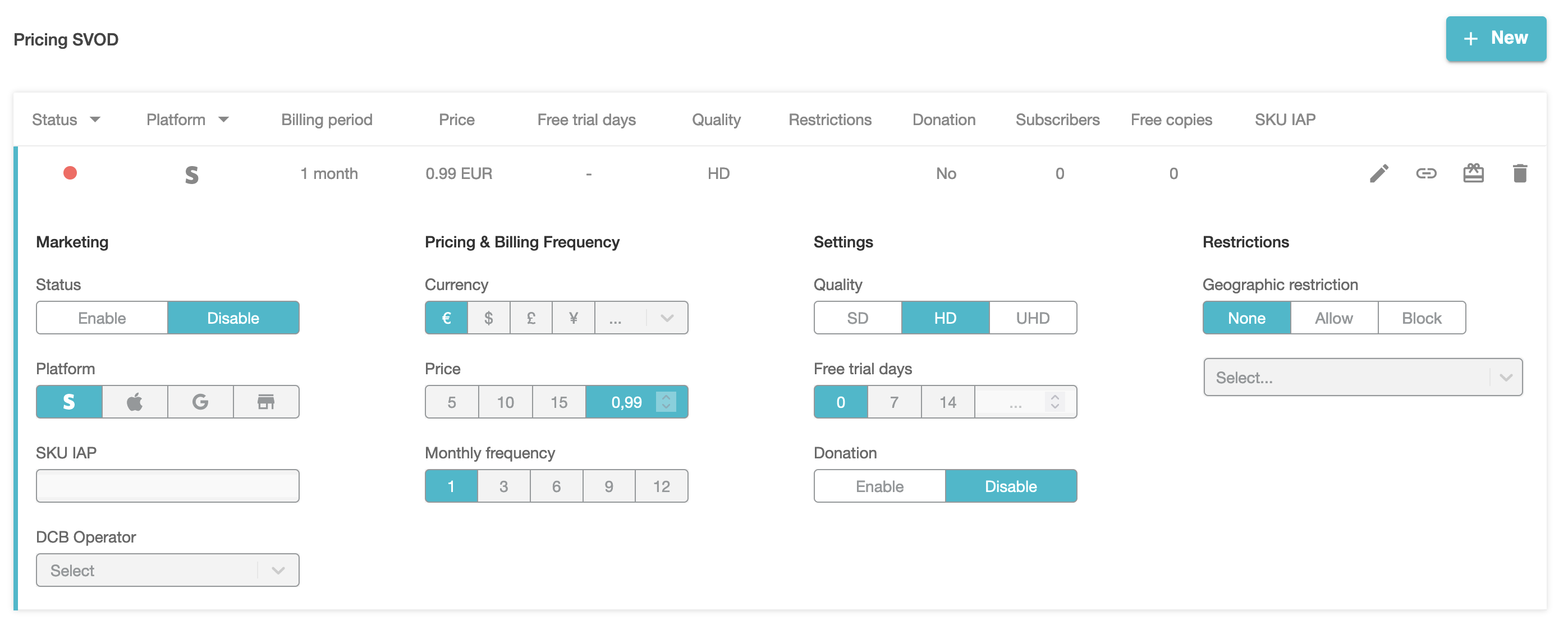This screenshot has width=1568, height=634.
Task: Set monthly frequency to 1
Action: click(451, 486)
